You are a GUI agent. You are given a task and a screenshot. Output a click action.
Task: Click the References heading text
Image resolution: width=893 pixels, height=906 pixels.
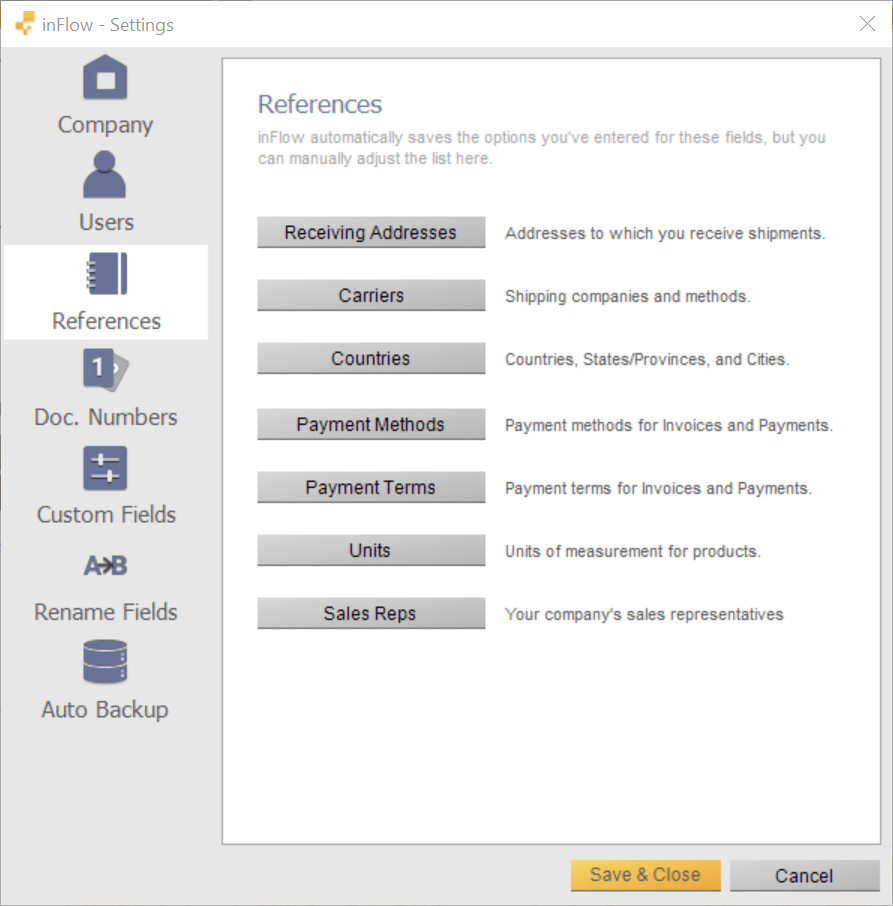pyautogui.click(x=320, y=105)
